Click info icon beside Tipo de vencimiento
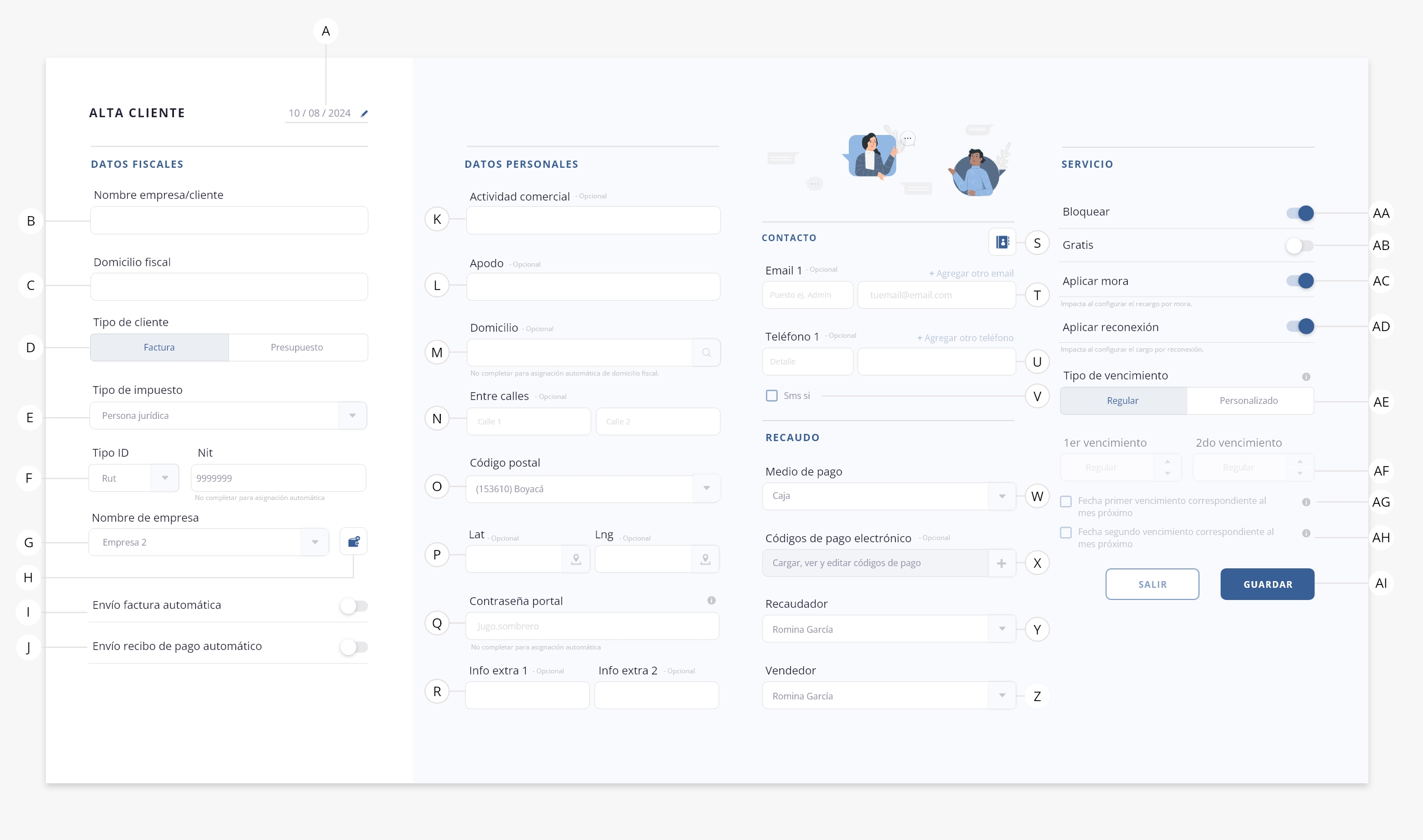The width and height of the screenshot is (1423, 840). (1306, 377)
